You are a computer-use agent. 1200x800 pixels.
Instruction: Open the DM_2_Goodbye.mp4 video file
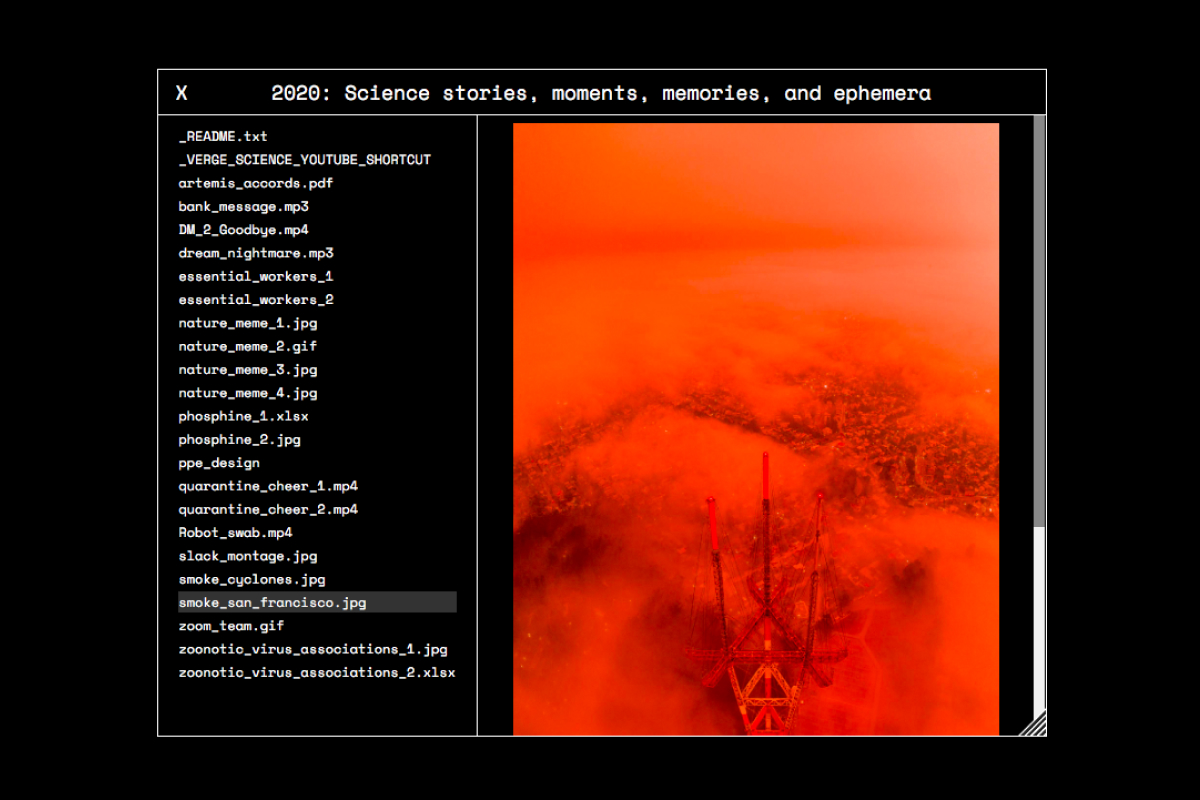tap(243, 229)
